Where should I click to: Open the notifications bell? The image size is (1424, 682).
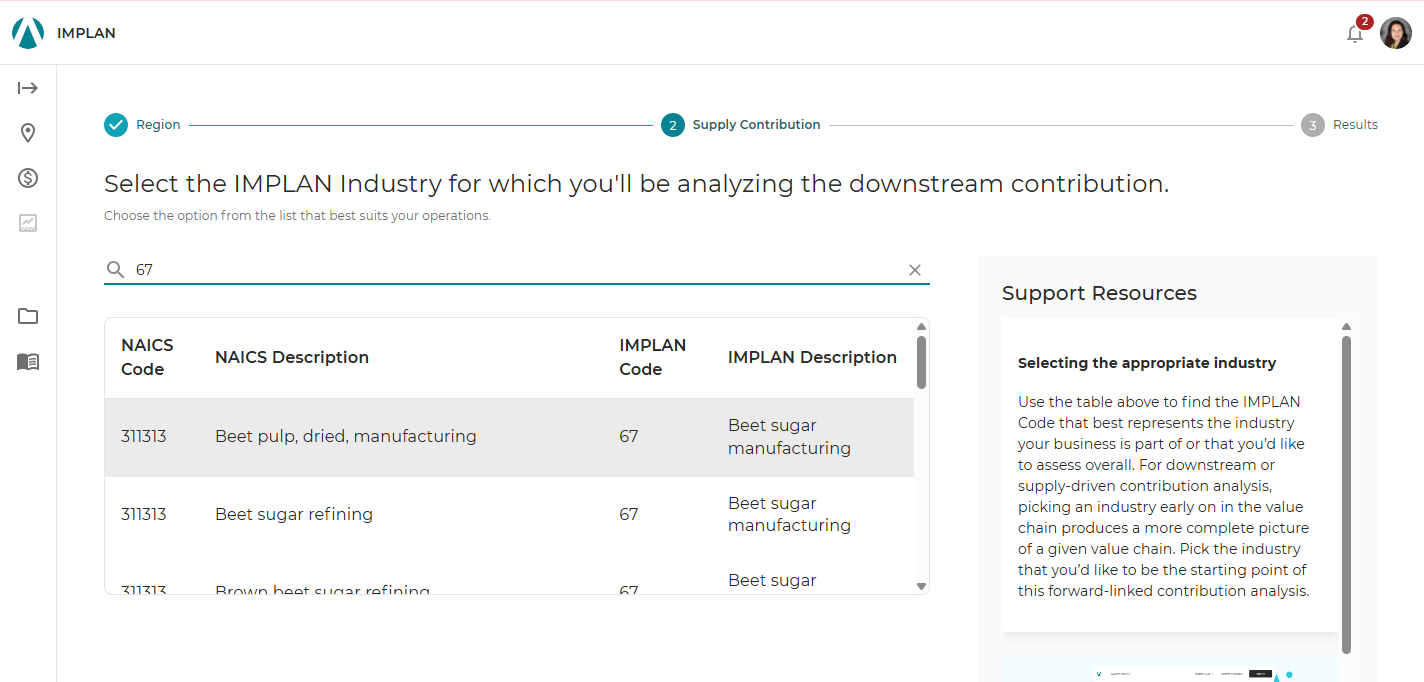[x=1355, y=34]
